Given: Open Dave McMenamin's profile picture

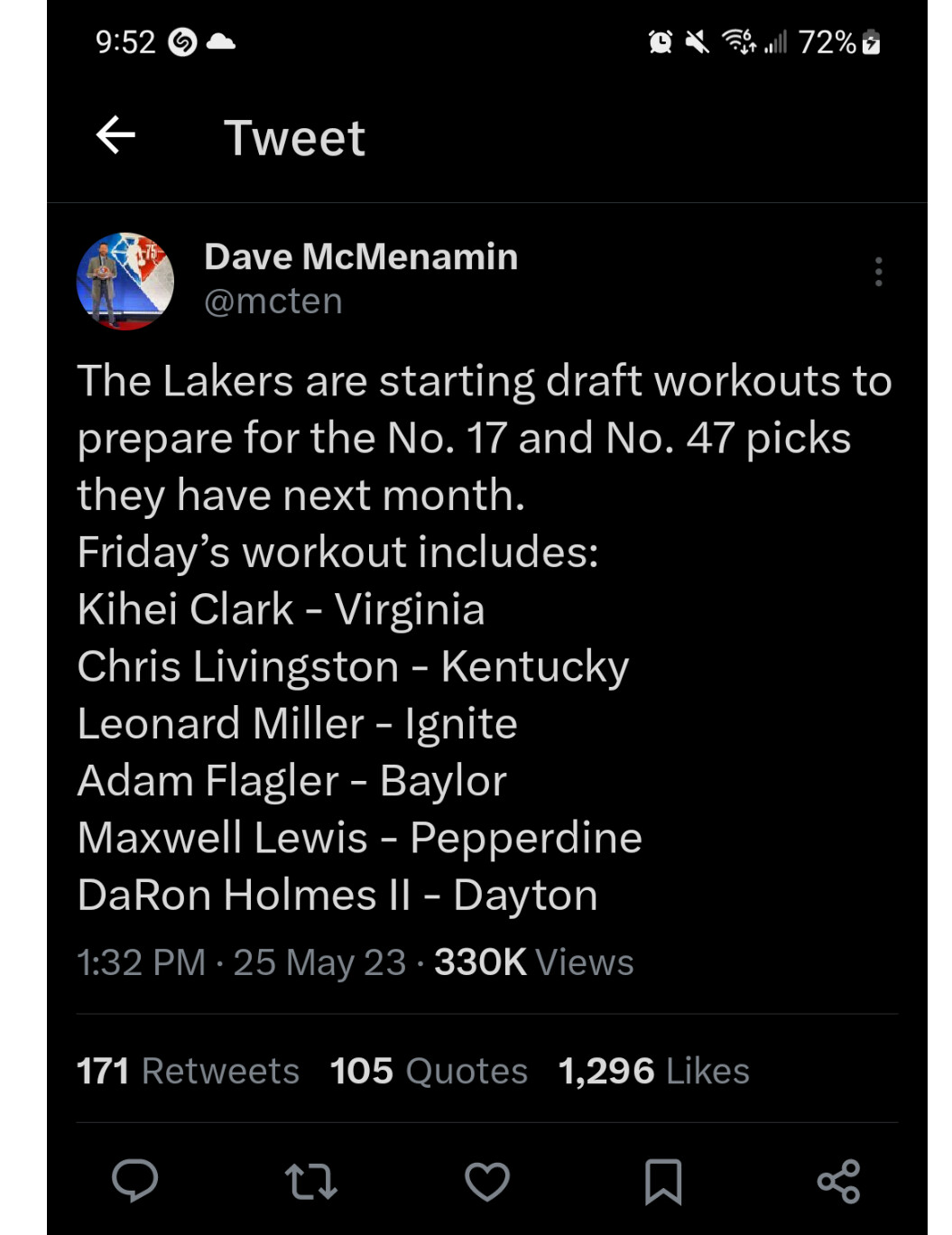Looking at the screenshot, I should pyautogui.click(x=125, y=281).
